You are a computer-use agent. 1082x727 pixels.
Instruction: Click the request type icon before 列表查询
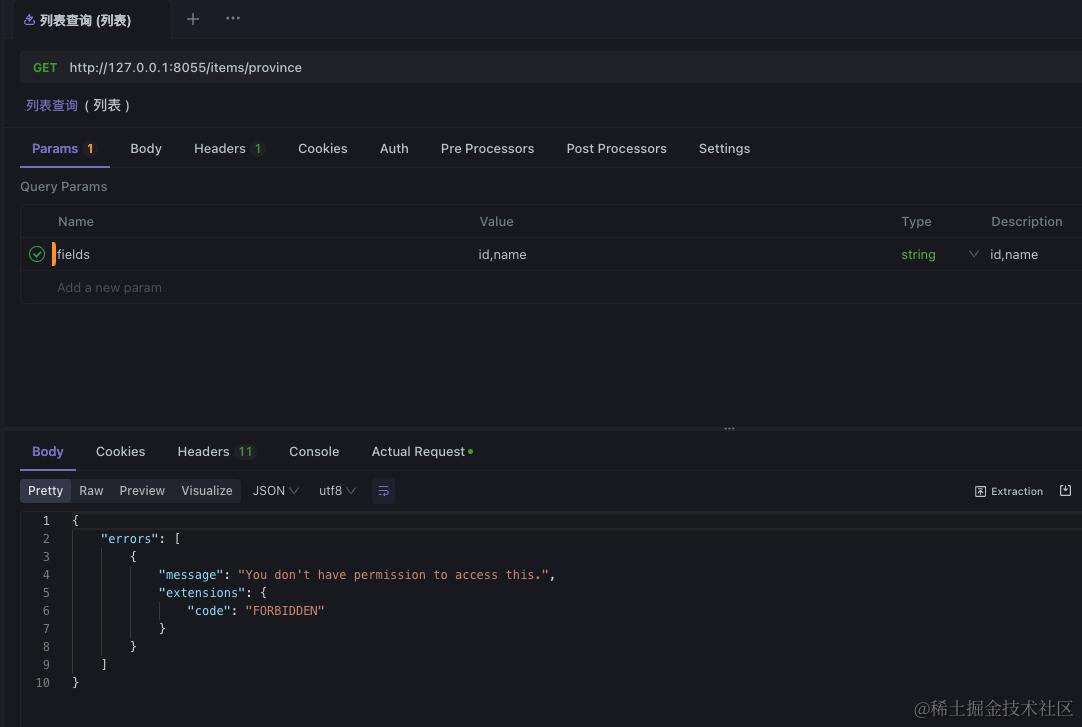pyautogui.click(x=29, y=19)
